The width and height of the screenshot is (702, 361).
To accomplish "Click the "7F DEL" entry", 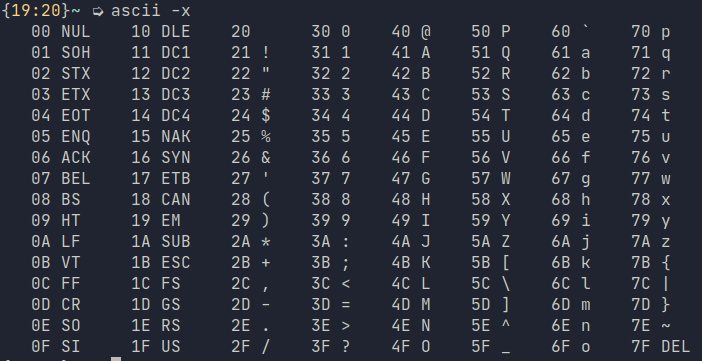I will click(x=661, y=347).
